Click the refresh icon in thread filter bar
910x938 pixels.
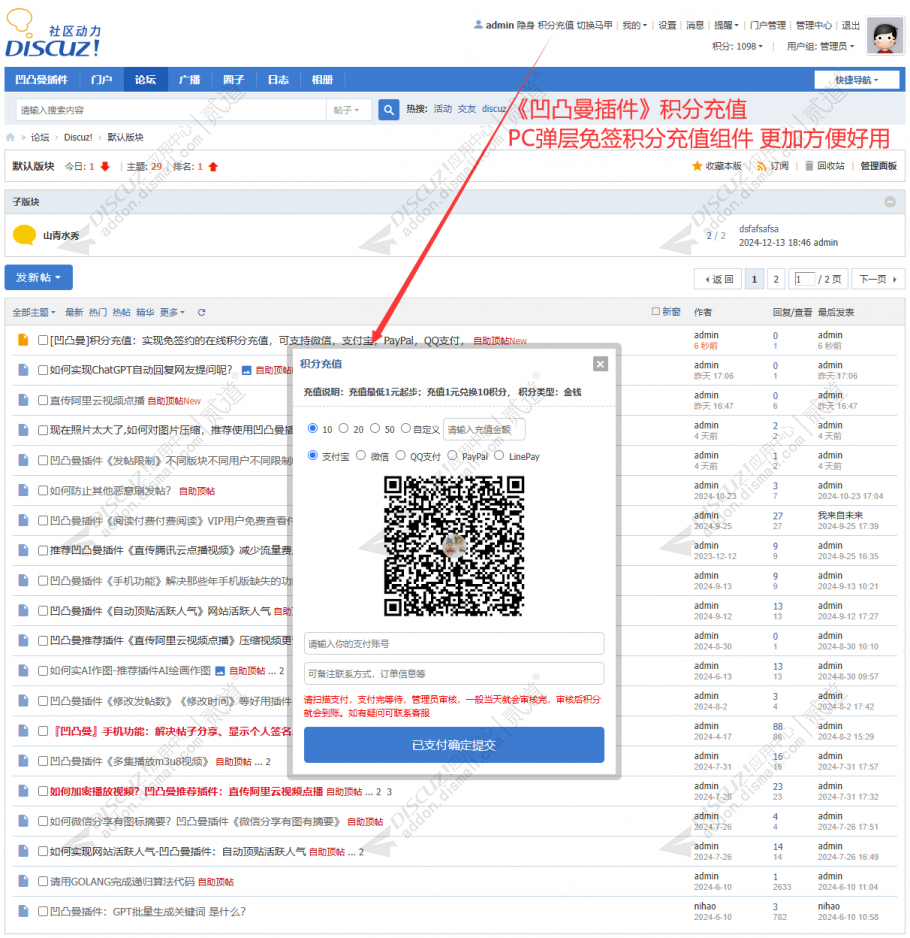tap(202, 312)
